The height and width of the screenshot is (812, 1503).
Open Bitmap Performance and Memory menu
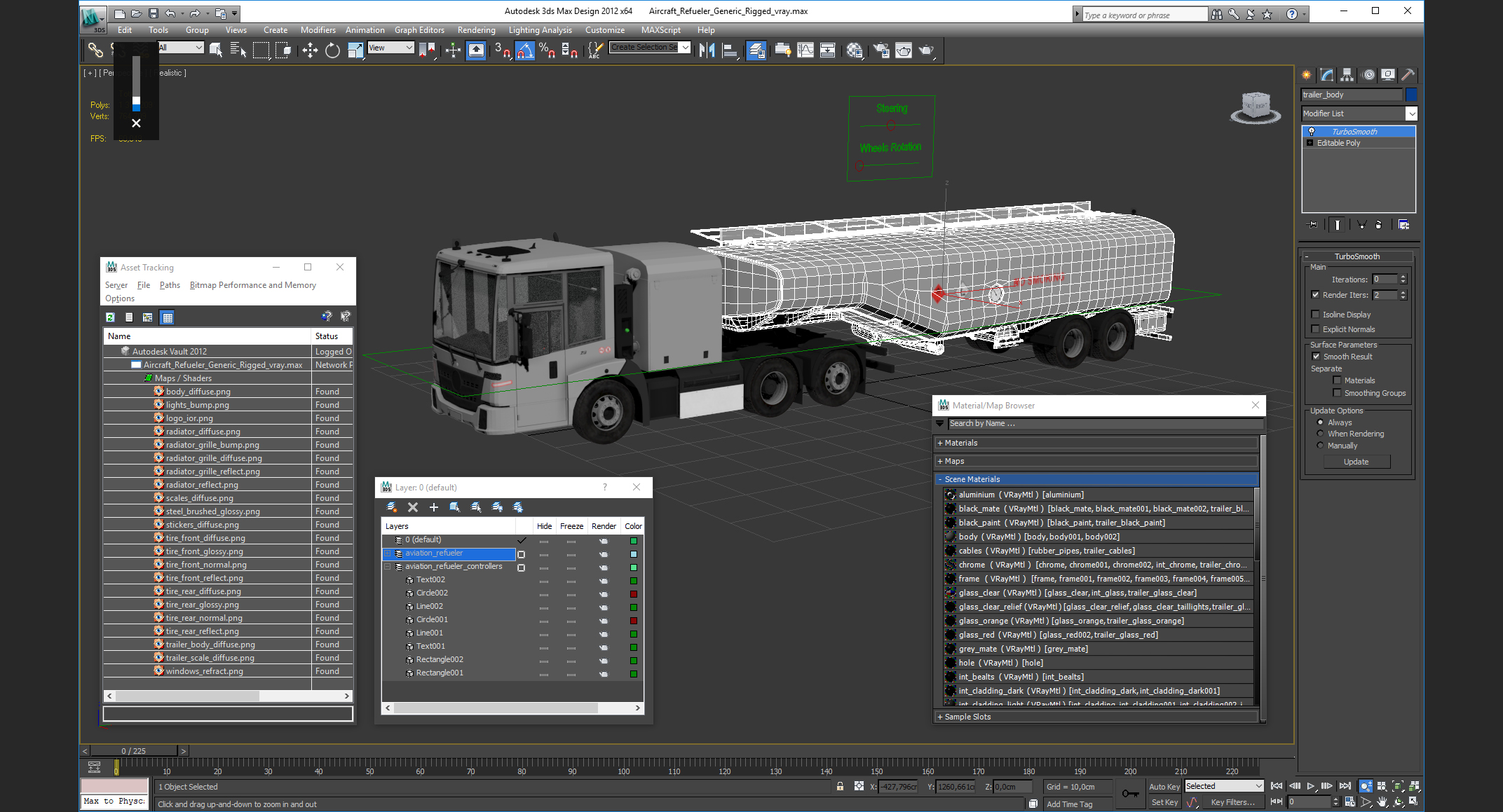[252, 285]
